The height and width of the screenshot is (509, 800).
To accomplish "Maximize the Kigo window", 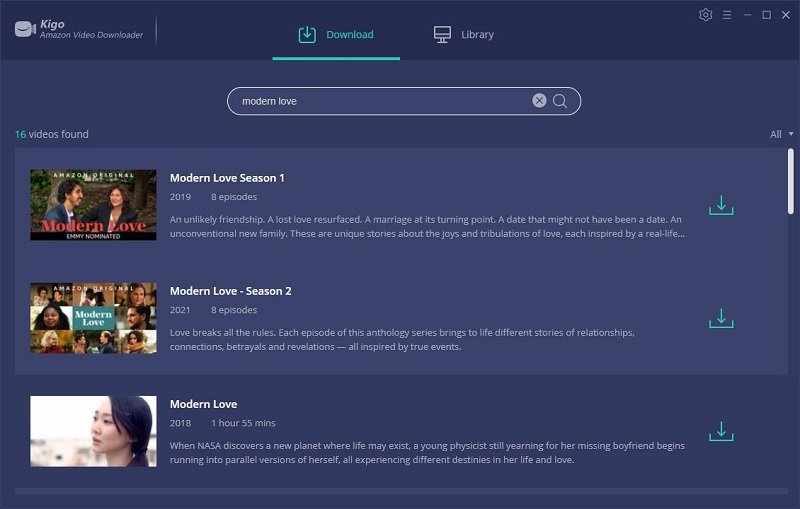I will click(x=766, y=15).
